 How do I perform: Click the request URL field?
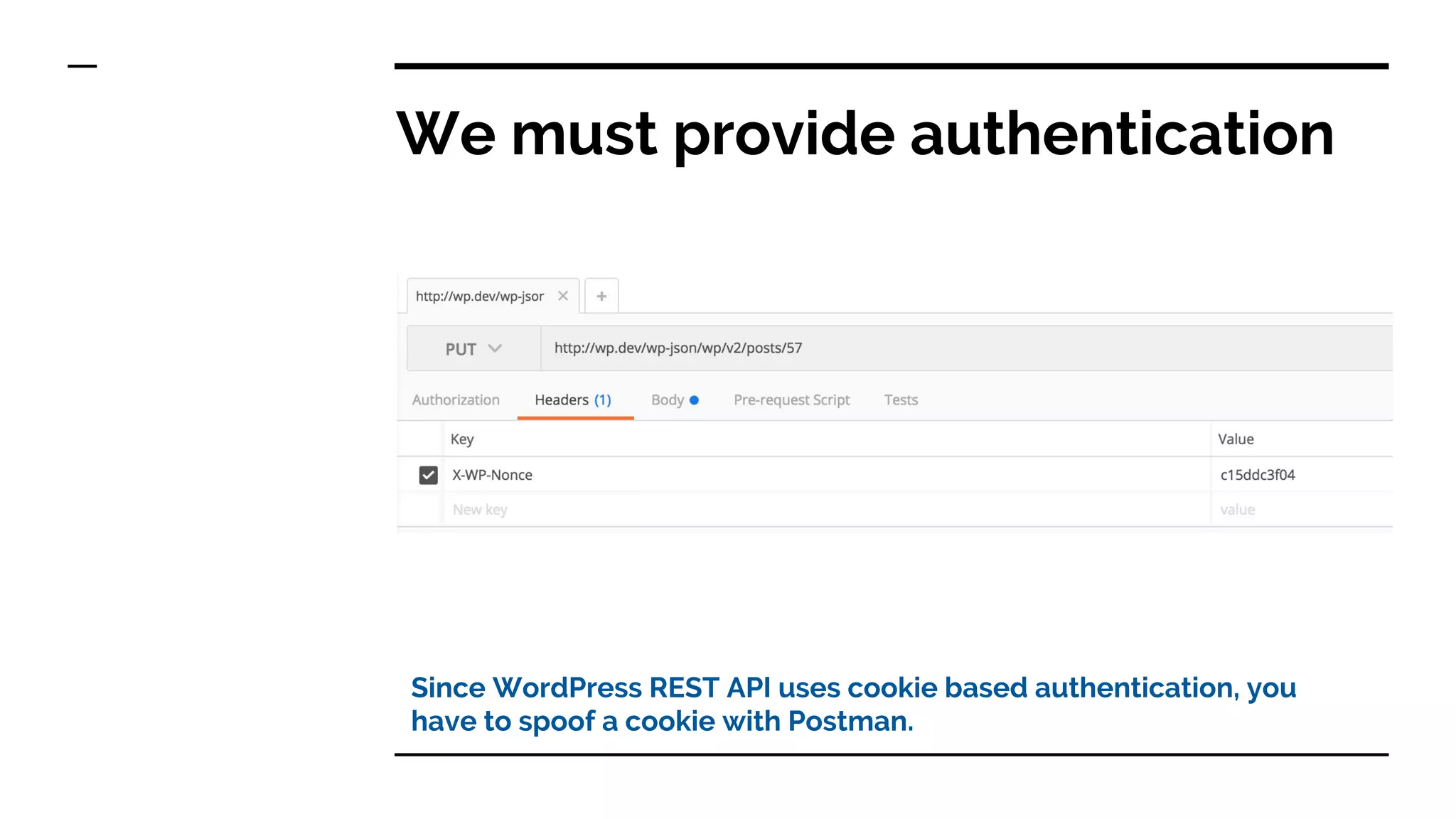[x=966, y=348]
